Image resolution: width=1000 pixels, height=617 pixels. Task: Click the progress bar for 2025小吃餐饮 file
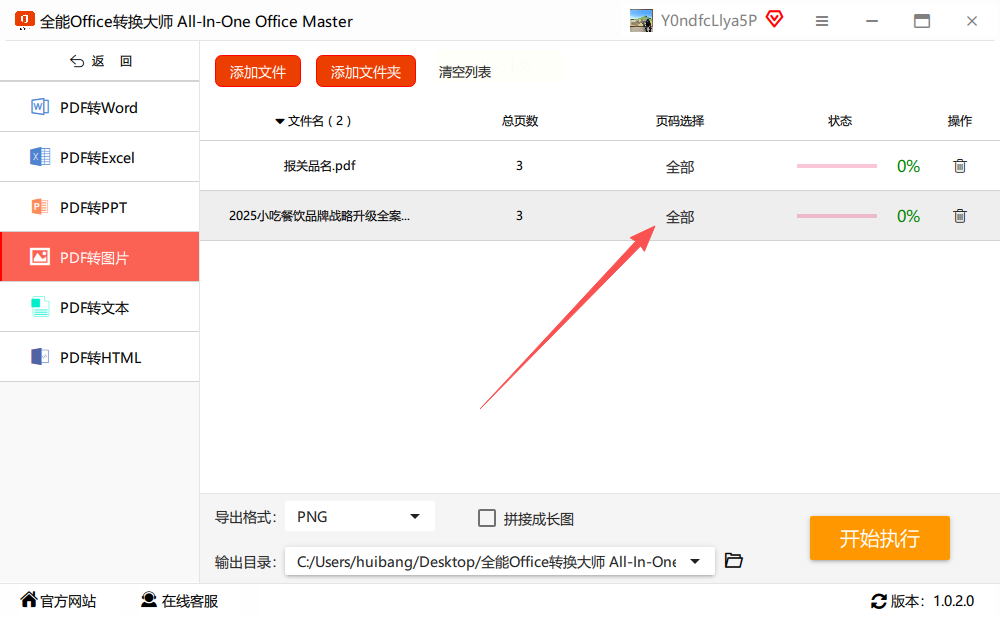click(x=837, y=216)
